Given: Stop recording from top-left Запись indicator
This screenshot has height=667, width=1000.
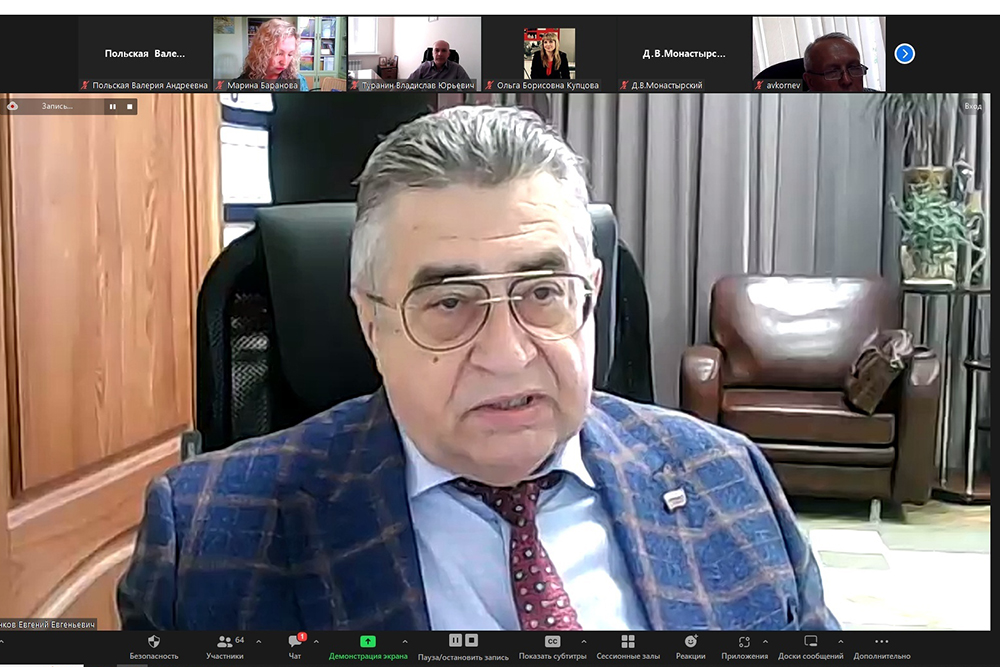Looking at the screenshot, I should [x=129, y=106].
